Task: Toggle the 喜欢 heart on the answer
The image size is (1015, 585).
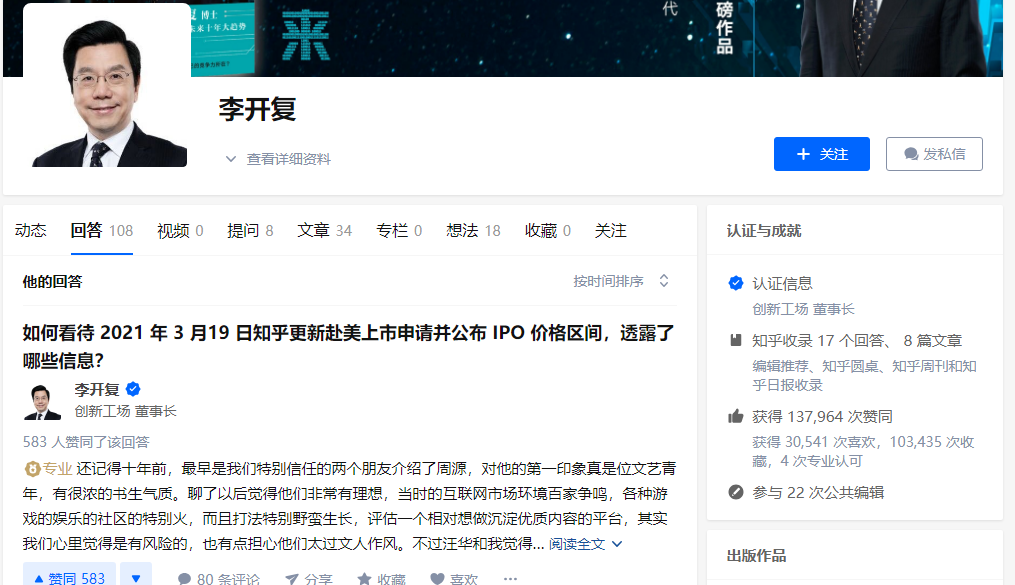Action: click(x=436, y=576)
